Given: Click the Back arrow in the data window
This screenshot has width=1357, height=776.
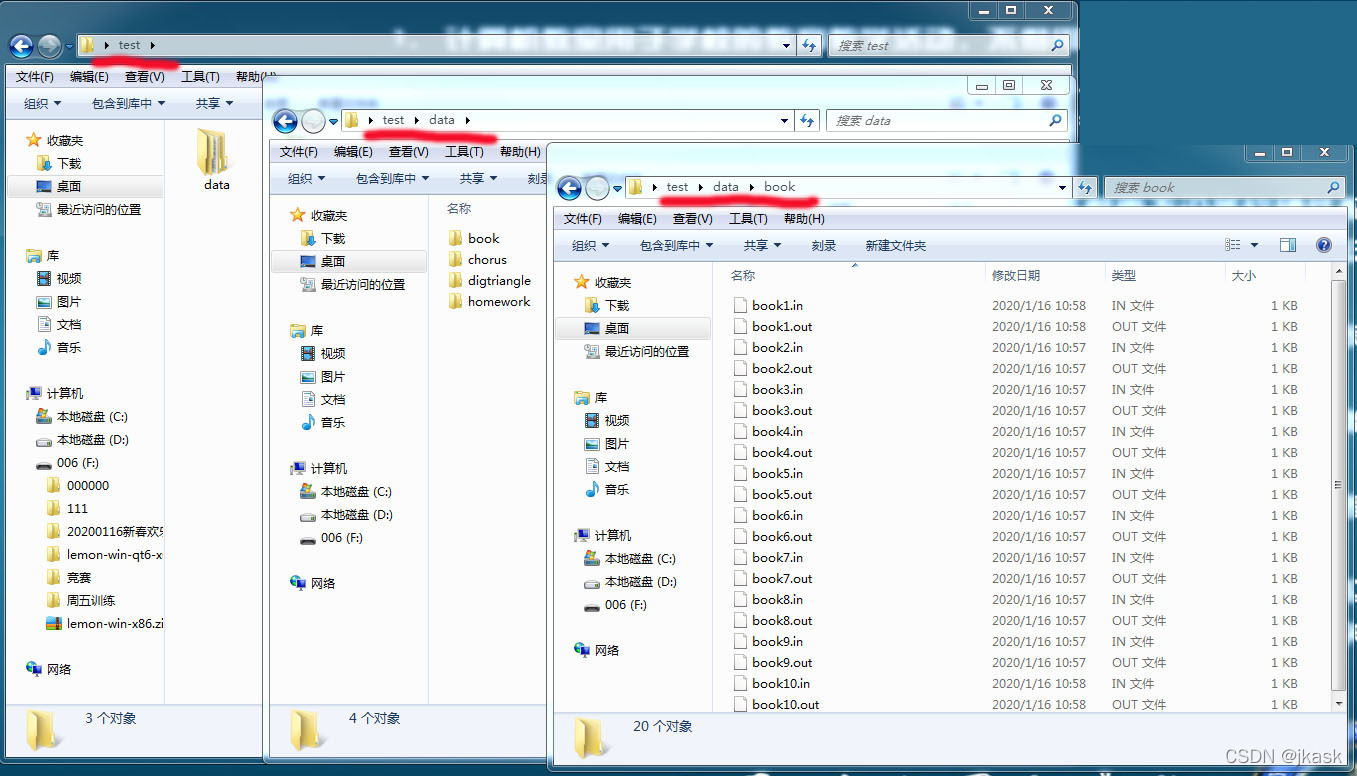Looking at the screenshot, I should [285, 122].
